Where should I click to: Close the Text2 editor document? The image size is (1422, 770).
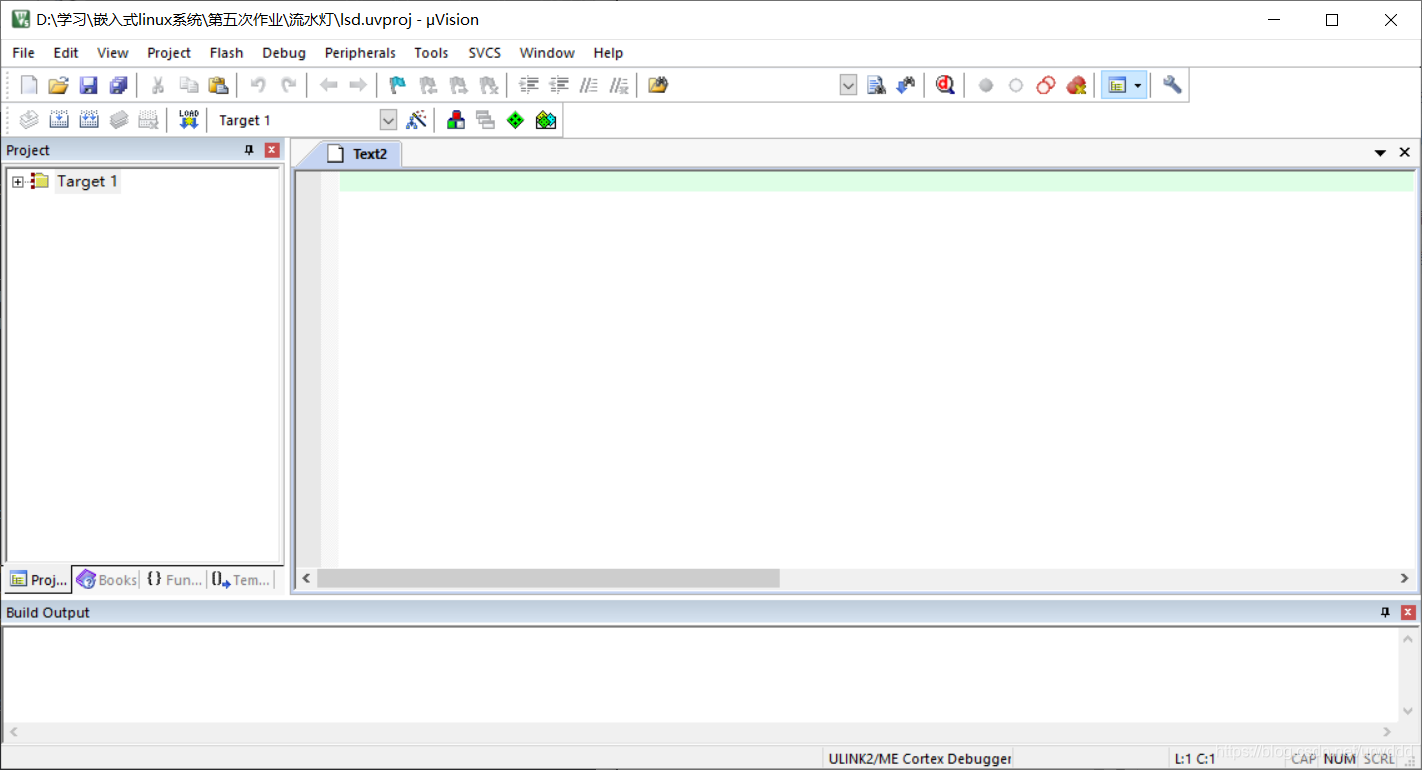(1404, 153)
